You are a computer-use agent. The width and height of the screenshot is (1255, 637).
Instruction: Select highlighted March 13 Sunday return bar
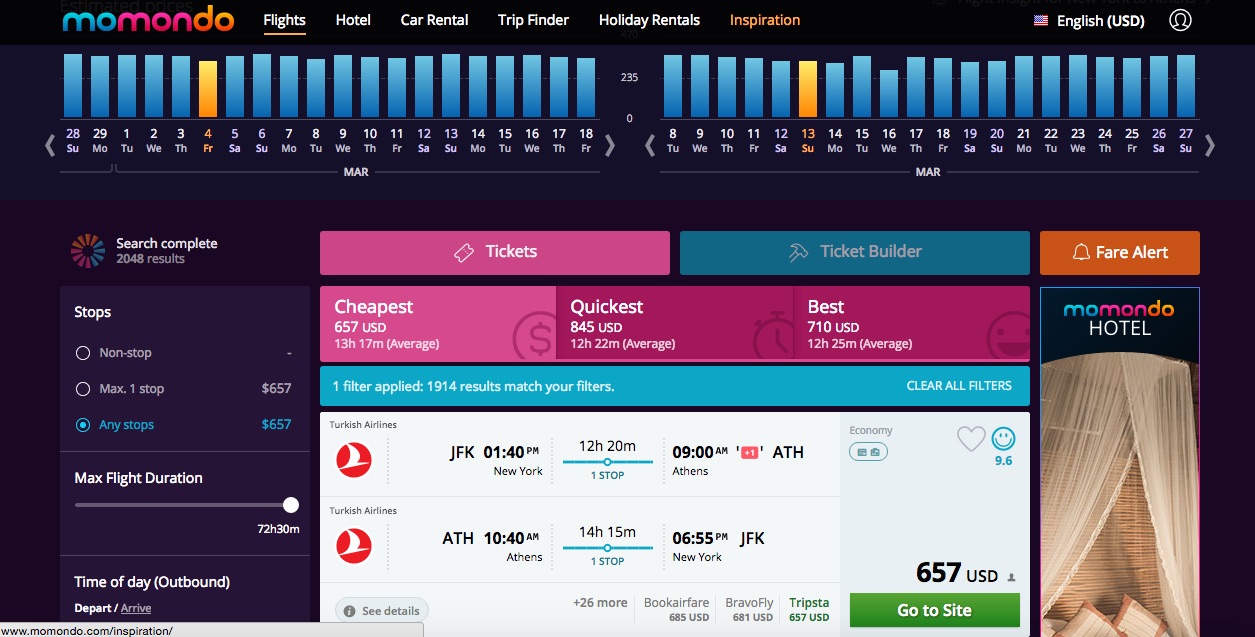[808, 89]
